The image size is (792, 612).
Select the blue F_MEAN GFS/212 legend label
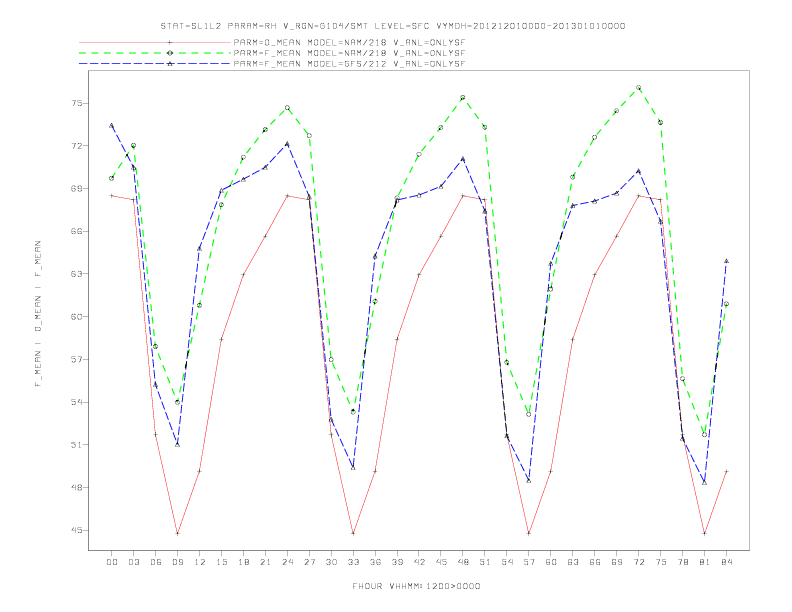[349, 64]
